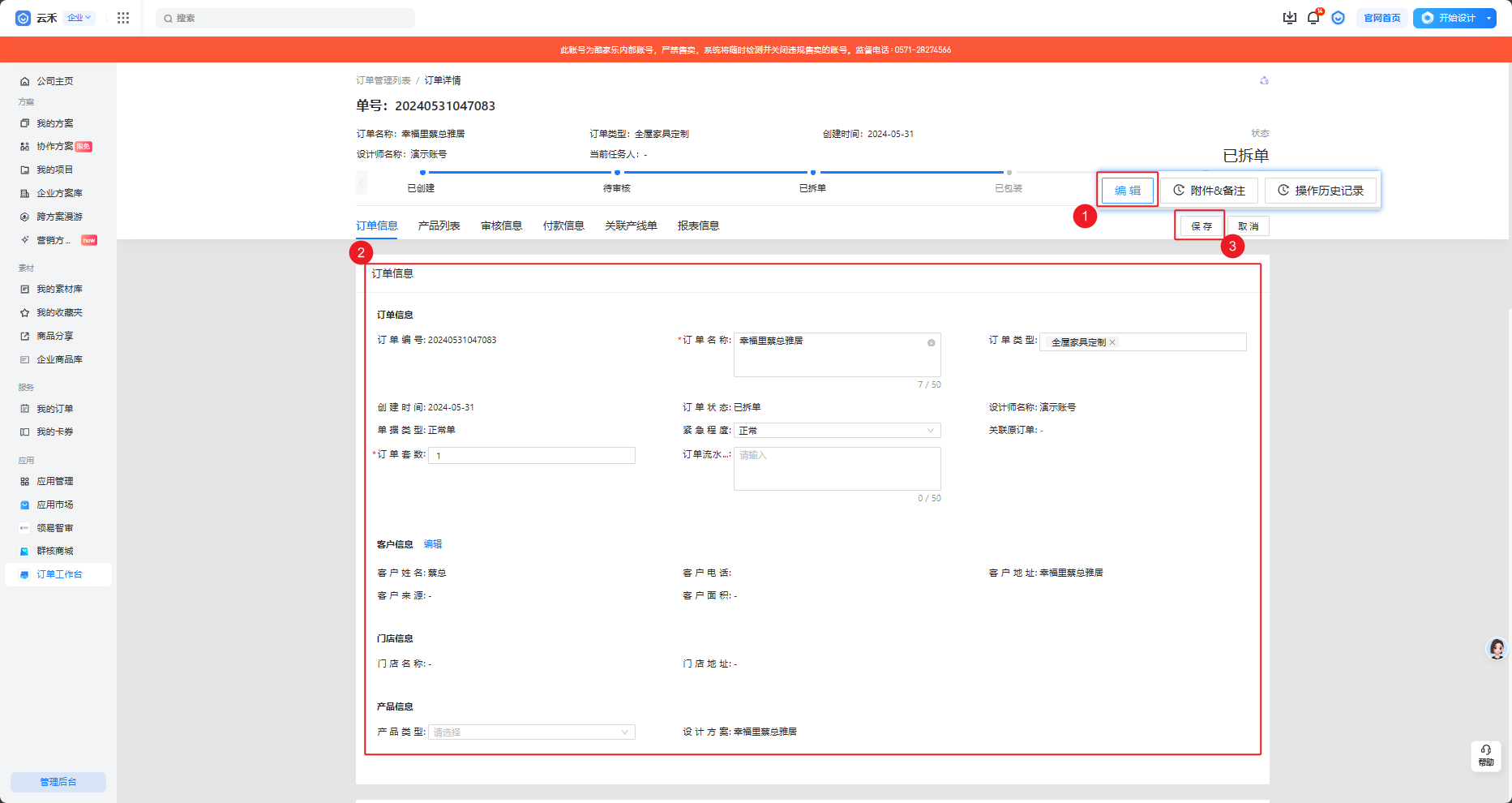Clear the order name text field
The width and height of the screenshot is (1512, 803).
pyautogui.click(x=931, y=343)
